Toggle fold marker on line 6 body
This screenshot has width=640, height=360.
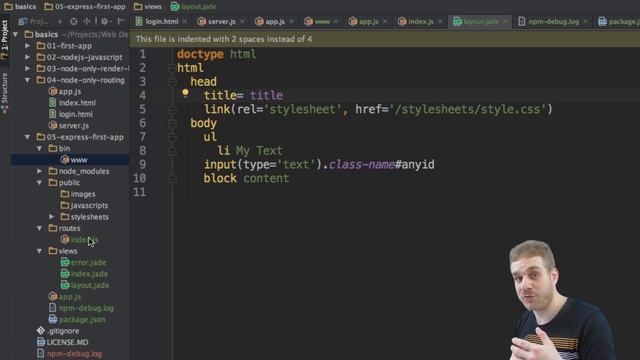click(172, 124)
